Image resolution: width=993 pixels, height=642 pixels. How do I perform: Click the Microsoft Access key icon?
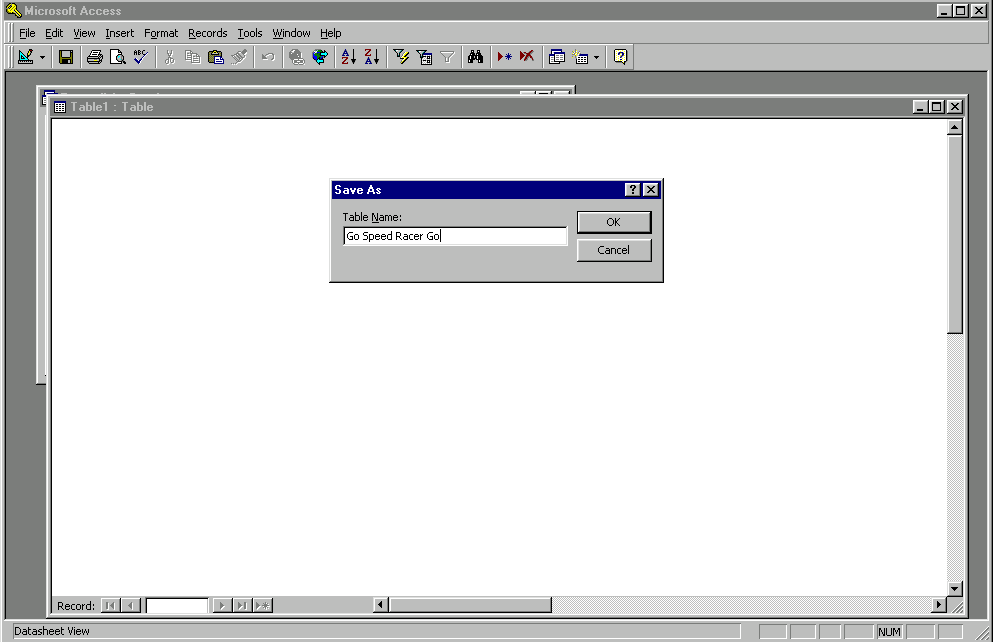point(13,10)
